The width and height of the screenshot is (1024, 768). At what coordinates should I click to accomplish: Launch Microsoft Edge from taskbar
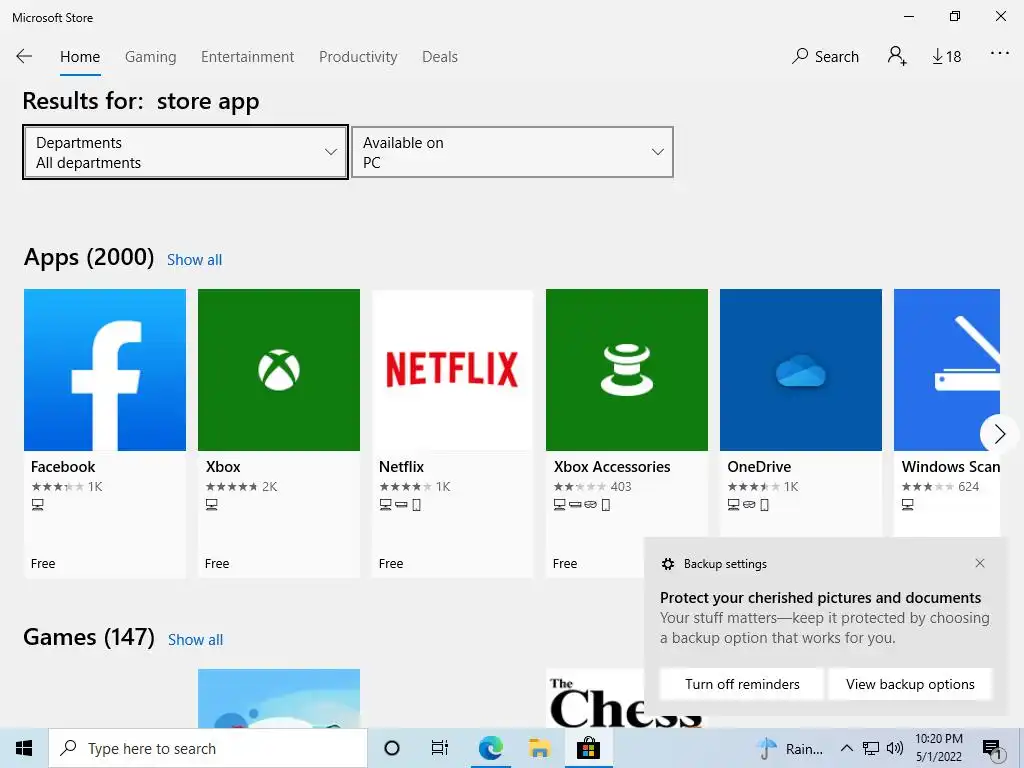coord(490,748)
